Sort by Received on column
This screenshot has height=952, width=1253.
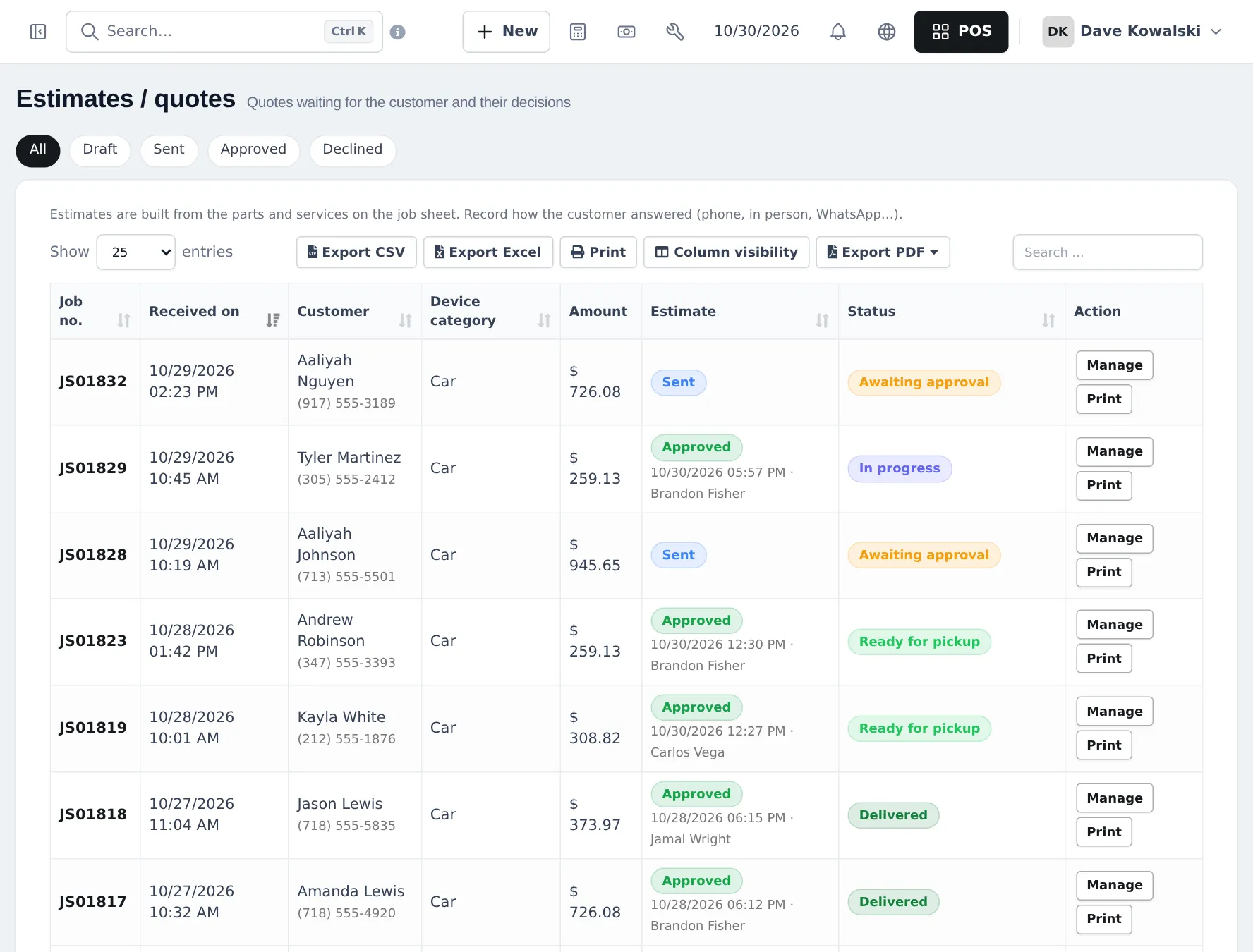(x=214, y=311)
